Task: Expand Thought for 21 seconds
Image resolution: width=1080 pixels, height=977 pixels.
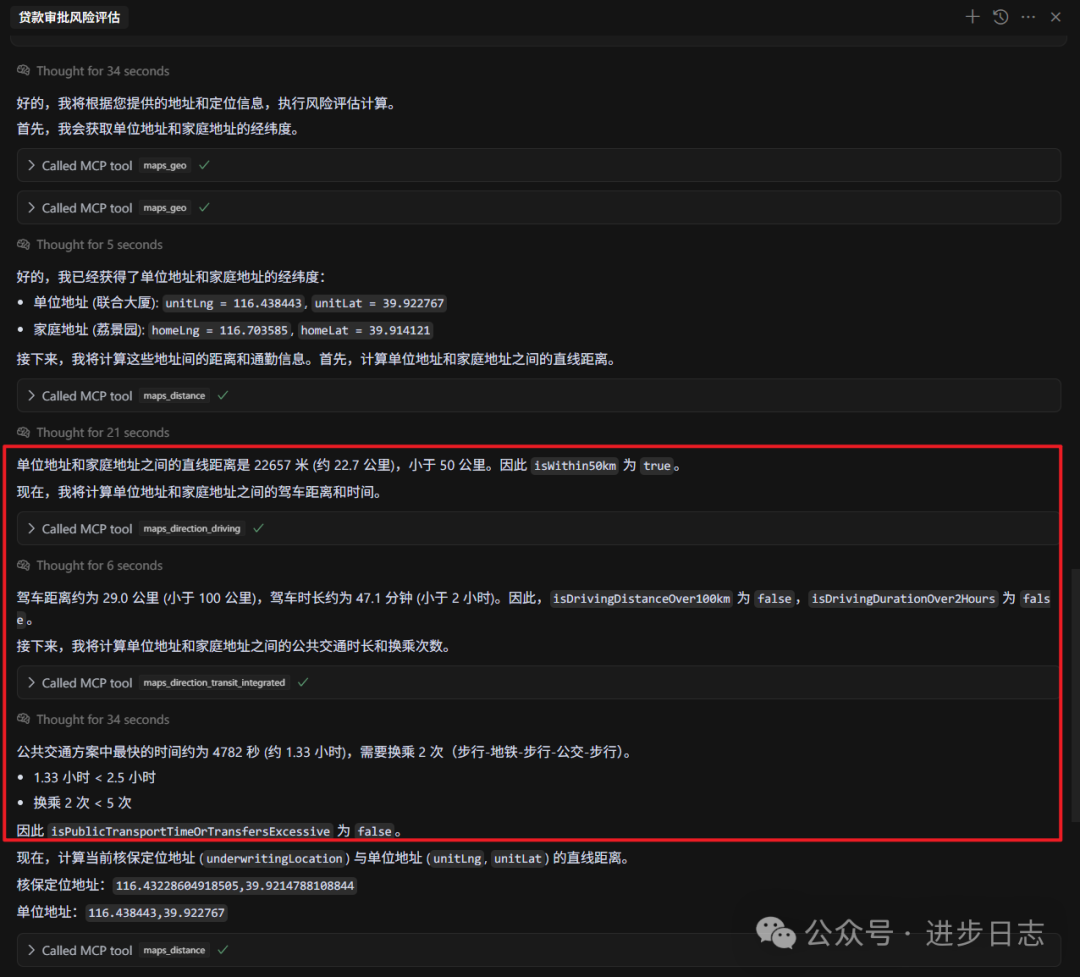Action: click(x=103, y=433)
